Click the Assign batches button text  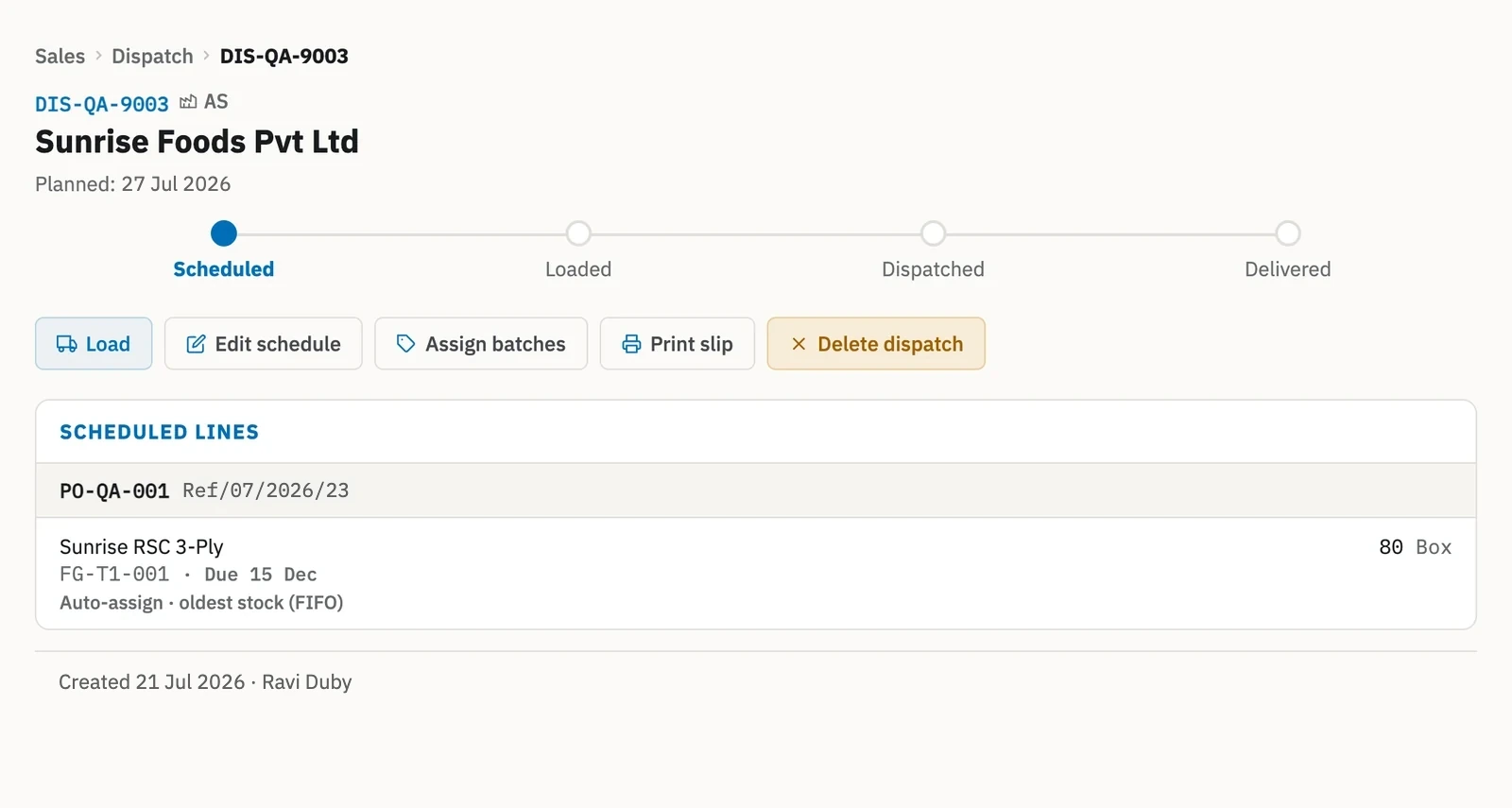pyautogui.click(x=495, y=344)
